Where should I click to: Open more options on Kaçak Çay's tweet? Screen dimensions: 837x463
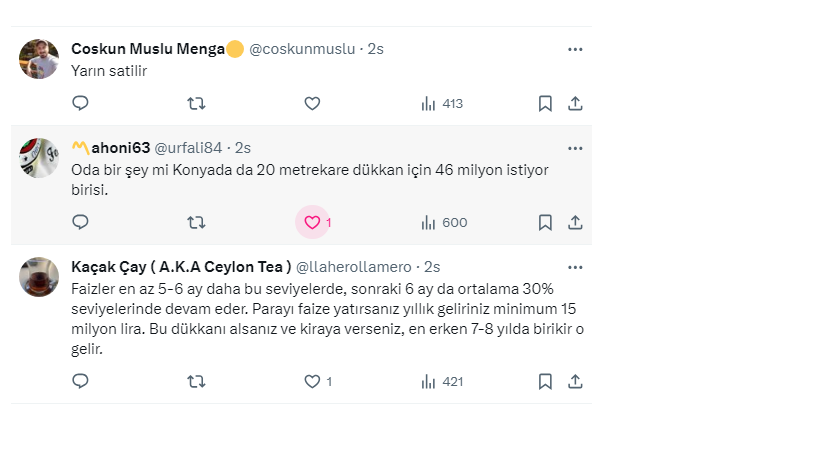tap(575, 267)
